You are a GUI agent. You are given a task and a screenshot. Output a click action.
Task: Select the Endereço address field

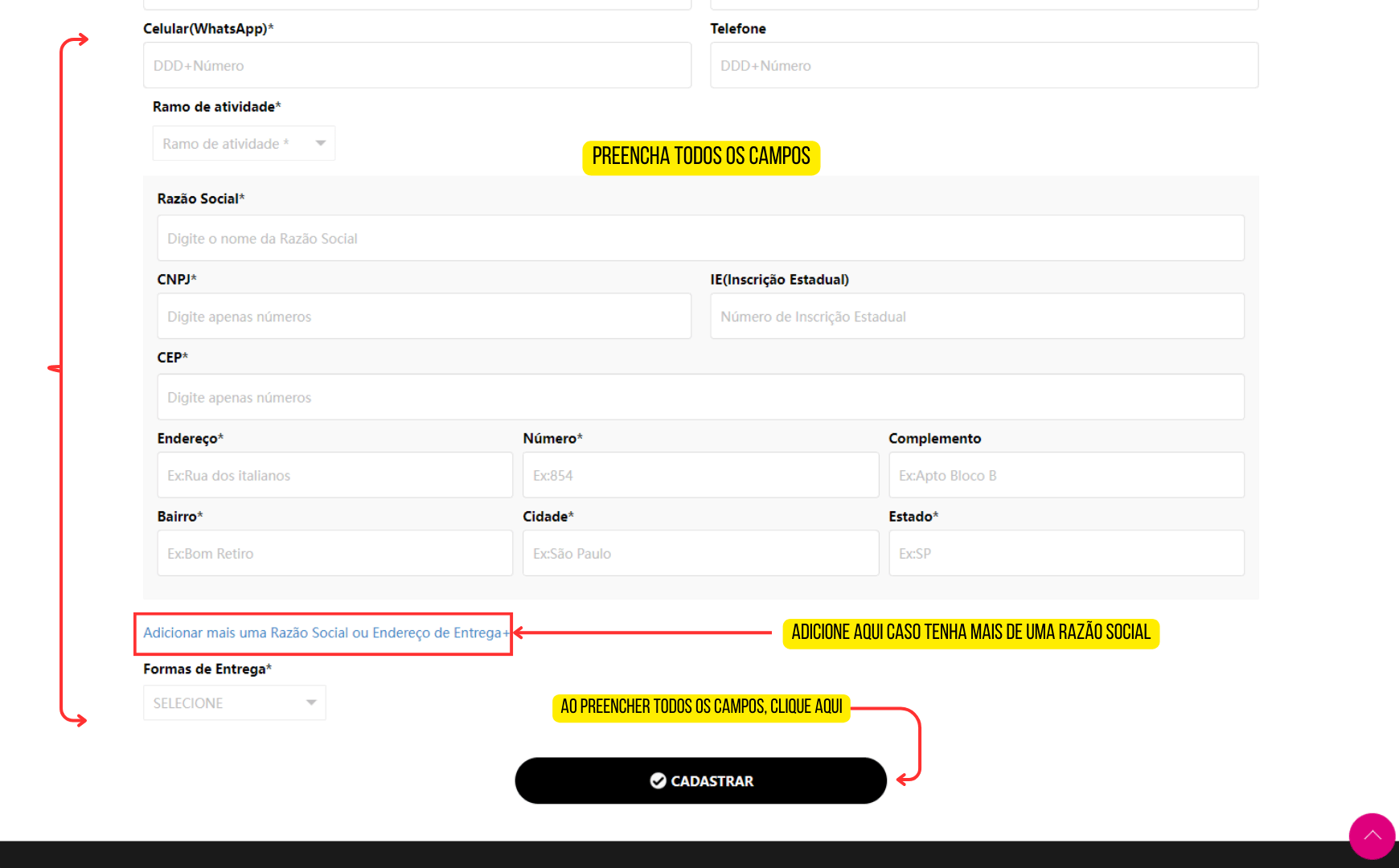point(334,476)
